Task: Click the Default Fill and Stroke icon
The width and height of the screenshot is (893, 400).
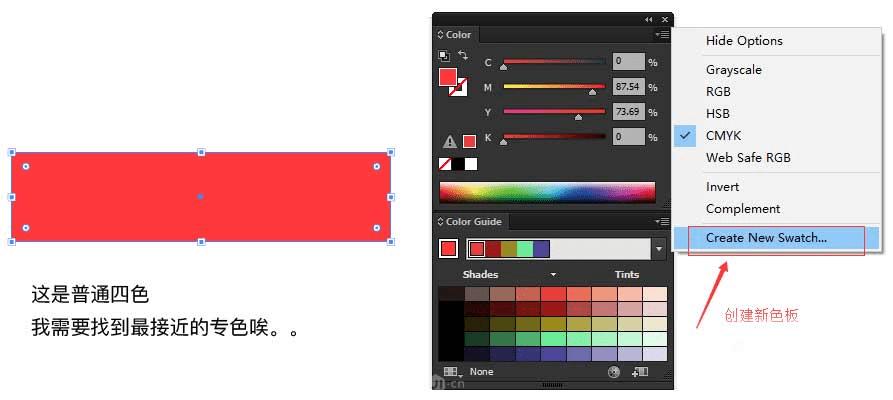Action: (x=444, y=55)
